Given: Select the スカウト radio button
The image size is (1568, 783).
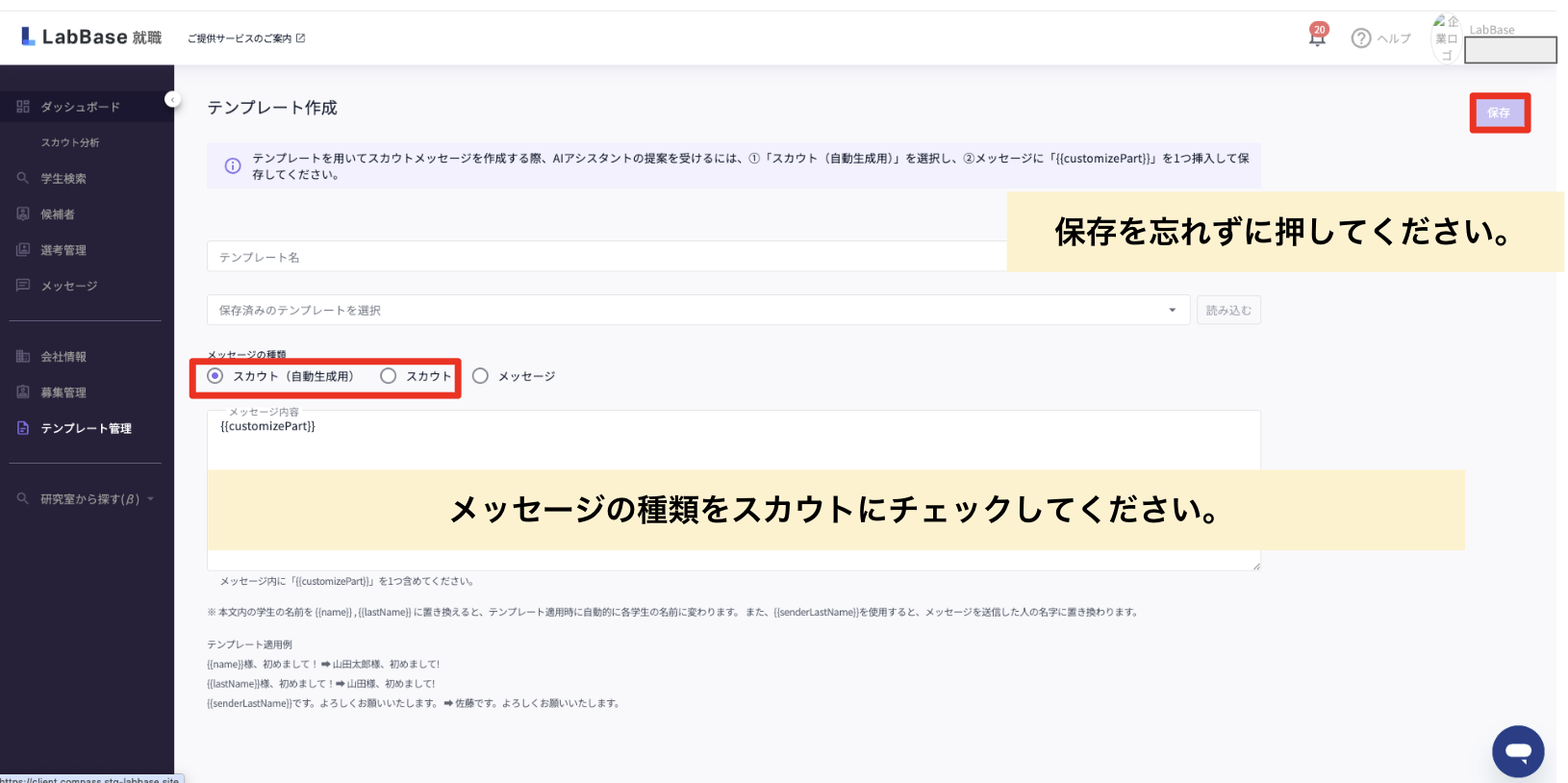Looking at the screenshot, I should 388,376.
